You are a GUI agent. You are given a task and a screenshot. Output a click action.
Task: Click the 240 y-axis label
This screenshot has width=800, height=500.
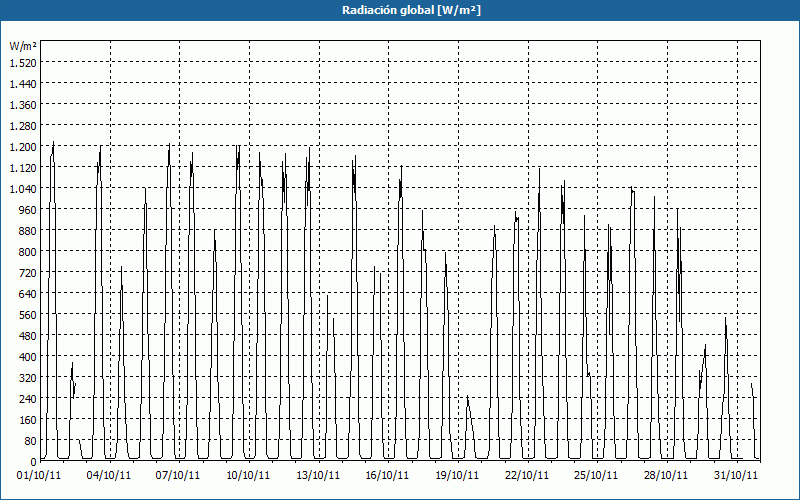click(28, 399)
